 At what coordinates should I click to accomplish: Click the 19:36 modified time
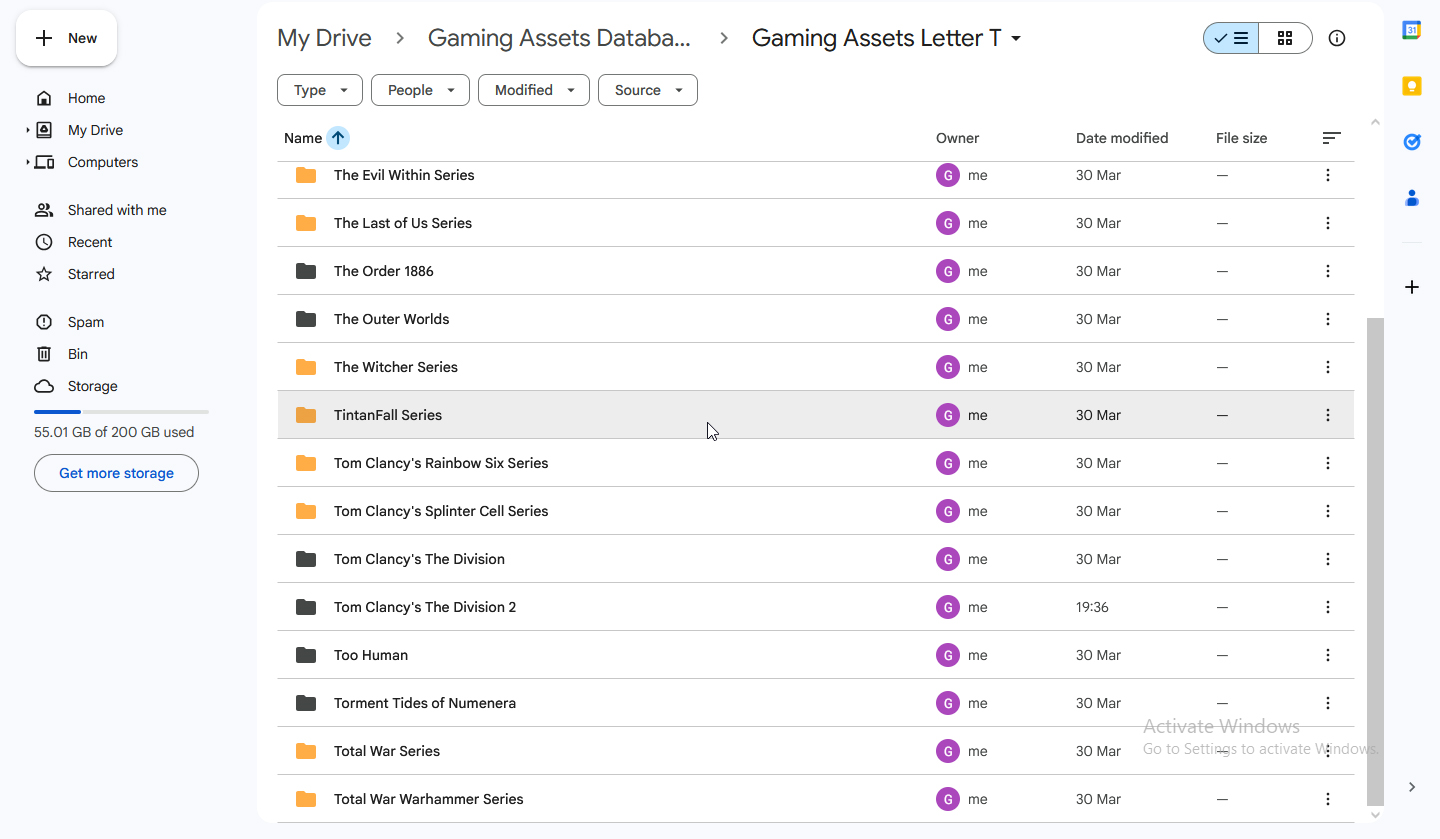point(1092,607)
